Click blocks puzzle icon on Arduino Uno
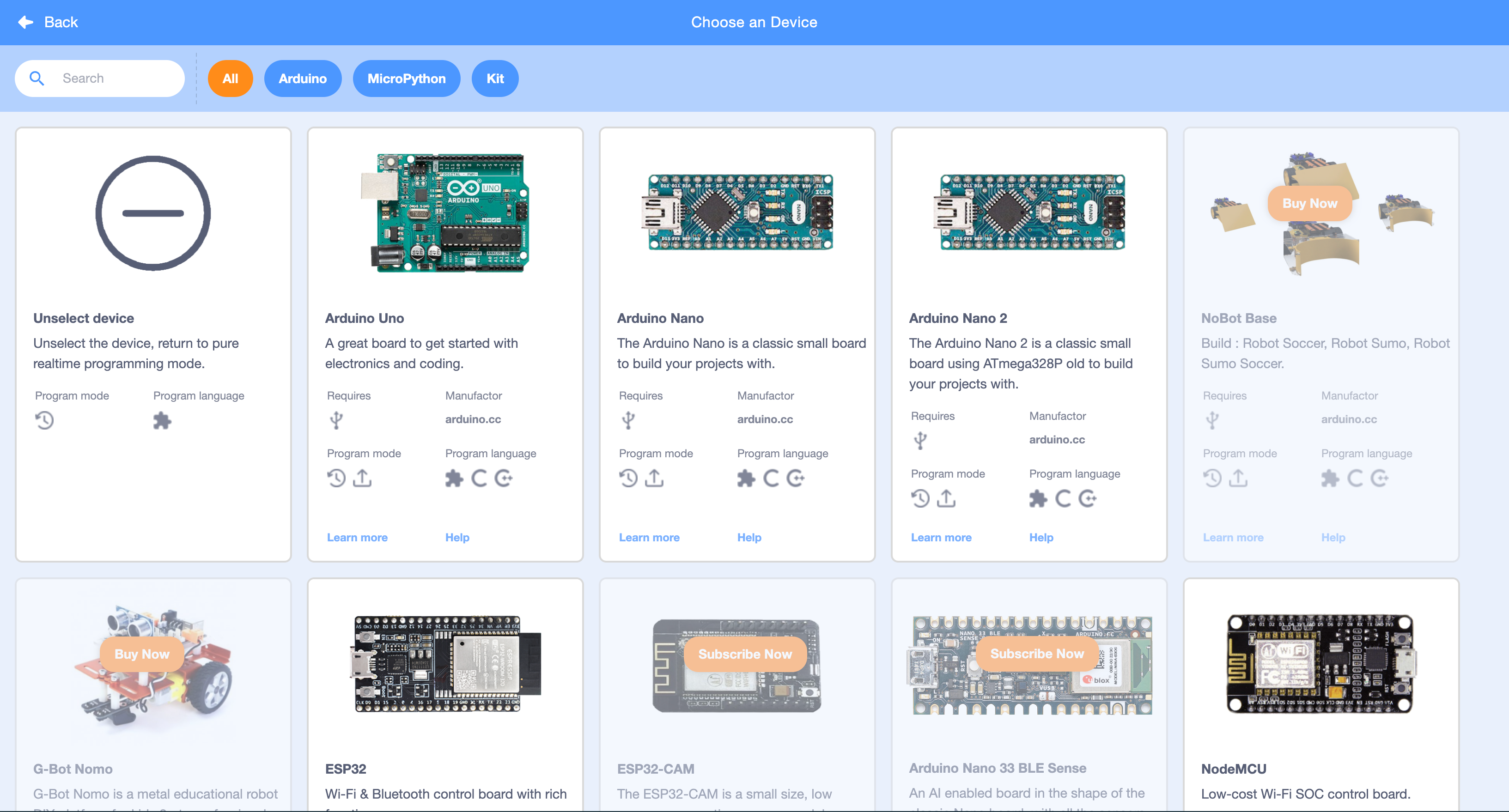 (x=454, y=479)
